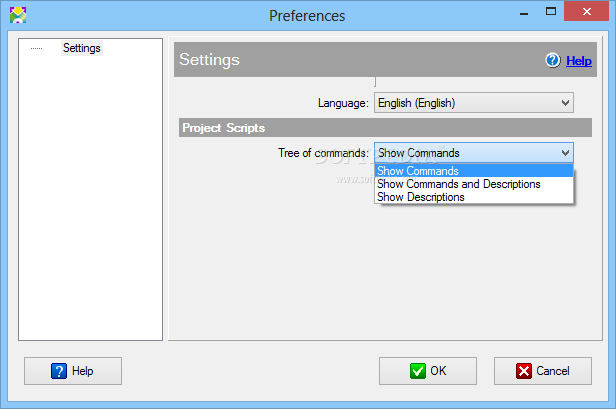Collapse the Tree of commands dropdown arrow

click(x=565, y=153)
